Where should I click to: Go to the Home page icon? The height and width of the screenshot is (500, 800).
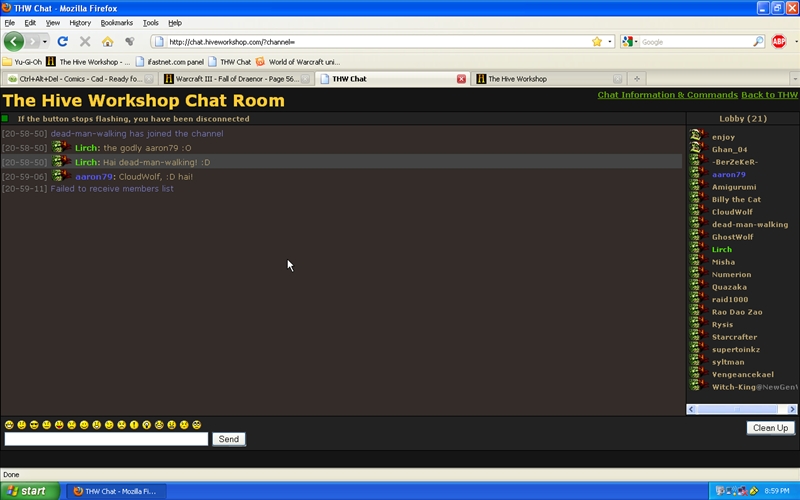coord(107,41)
